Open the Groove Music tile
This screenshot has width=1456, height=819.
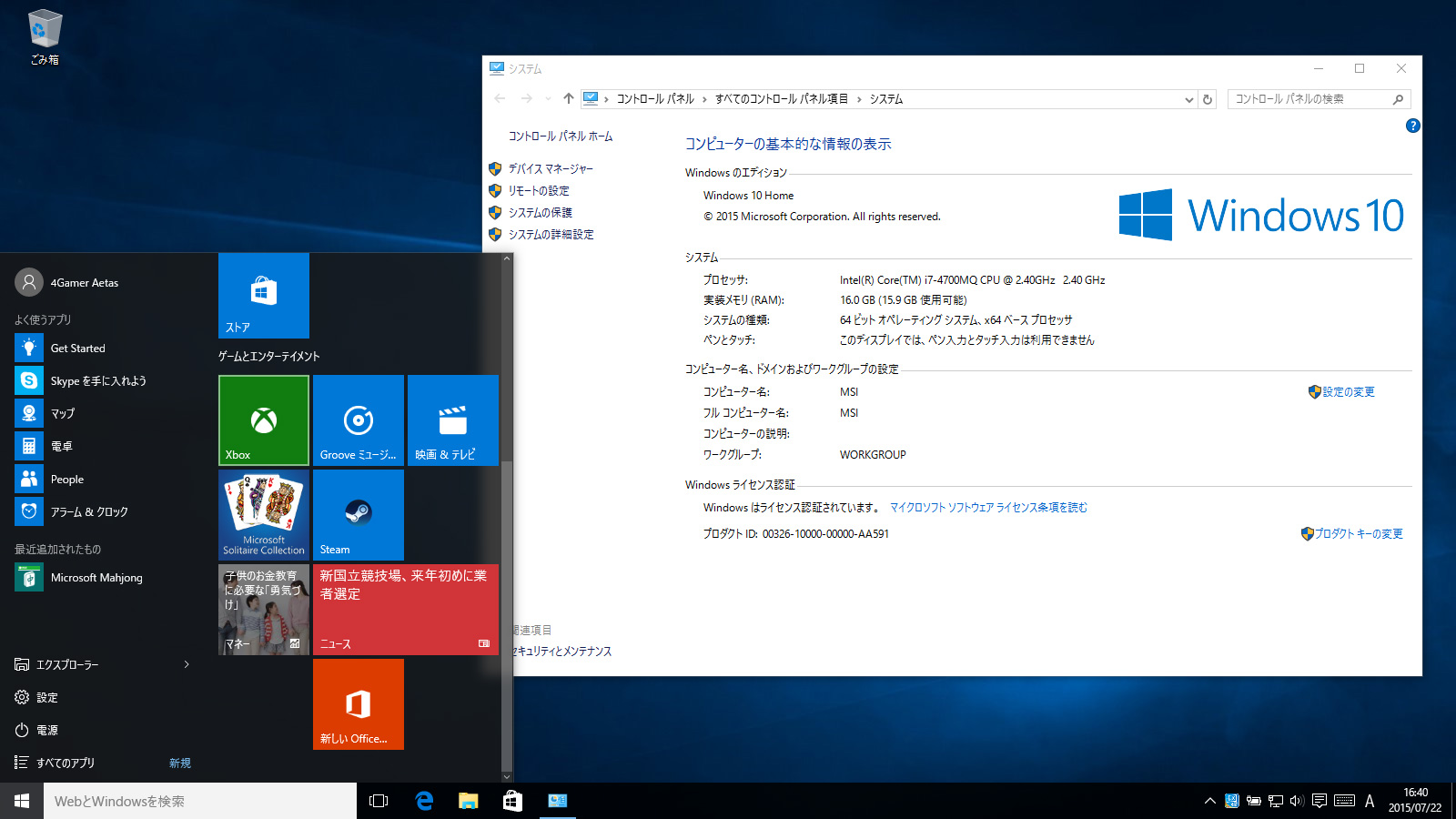coord(358,420)
